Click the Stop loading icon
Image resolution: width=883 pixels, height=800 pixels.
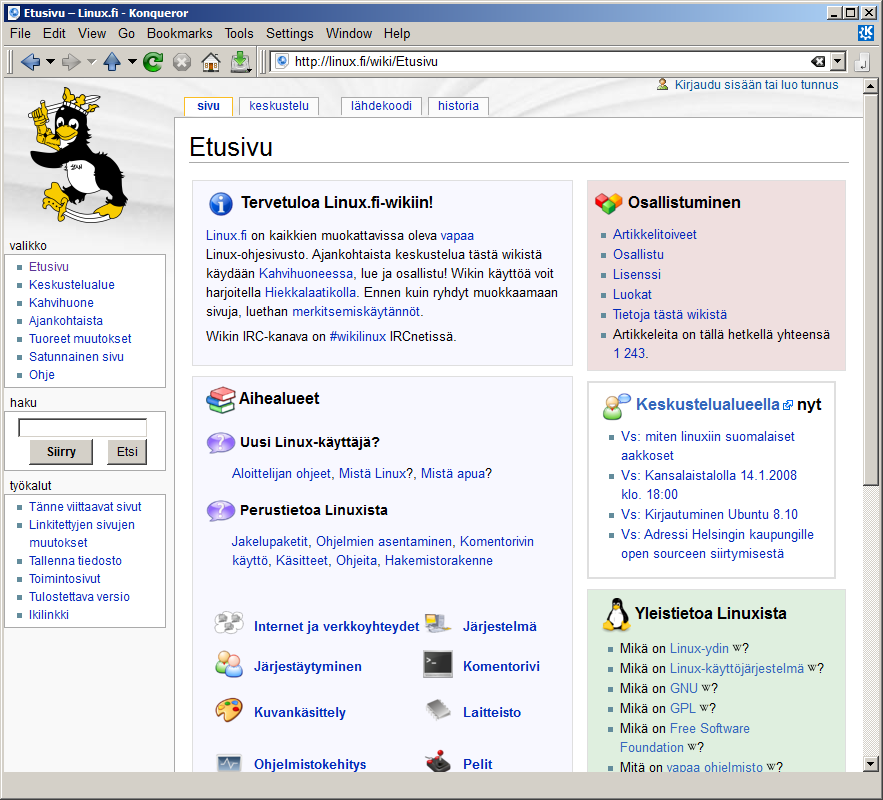pyautogui.click(x=182, y=62)
